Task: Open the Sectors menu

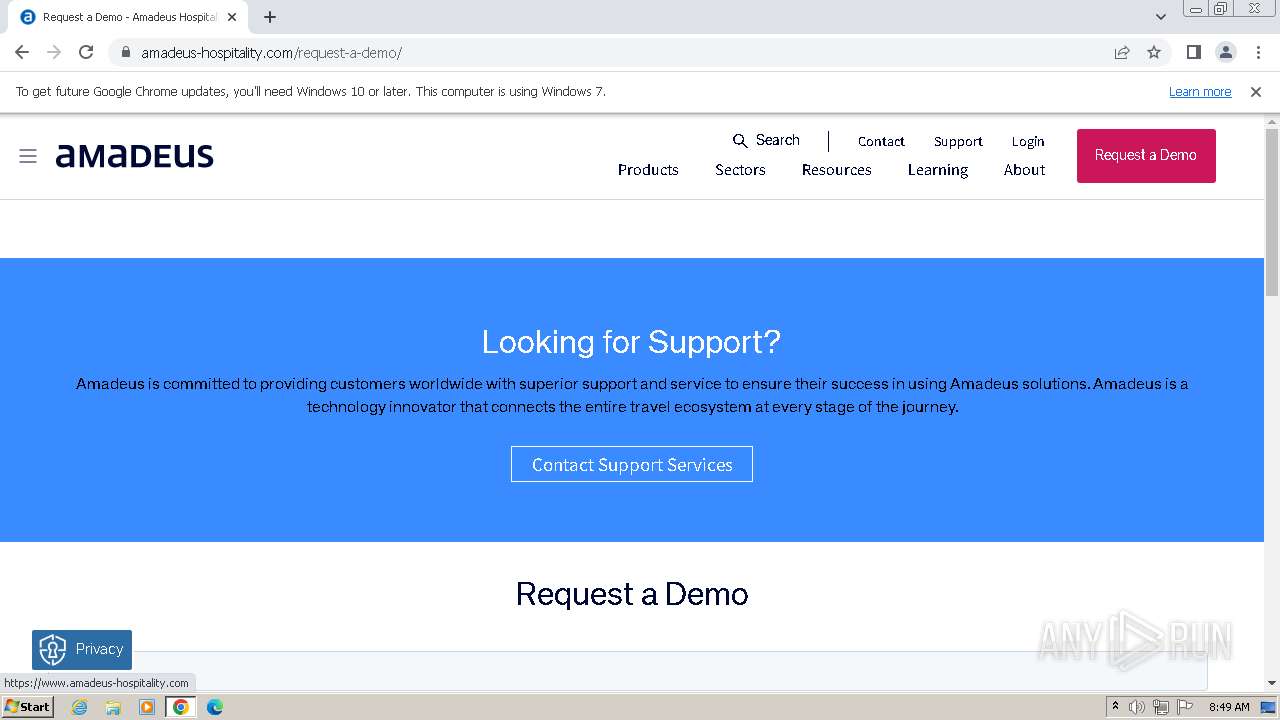Action: [740, 170]
